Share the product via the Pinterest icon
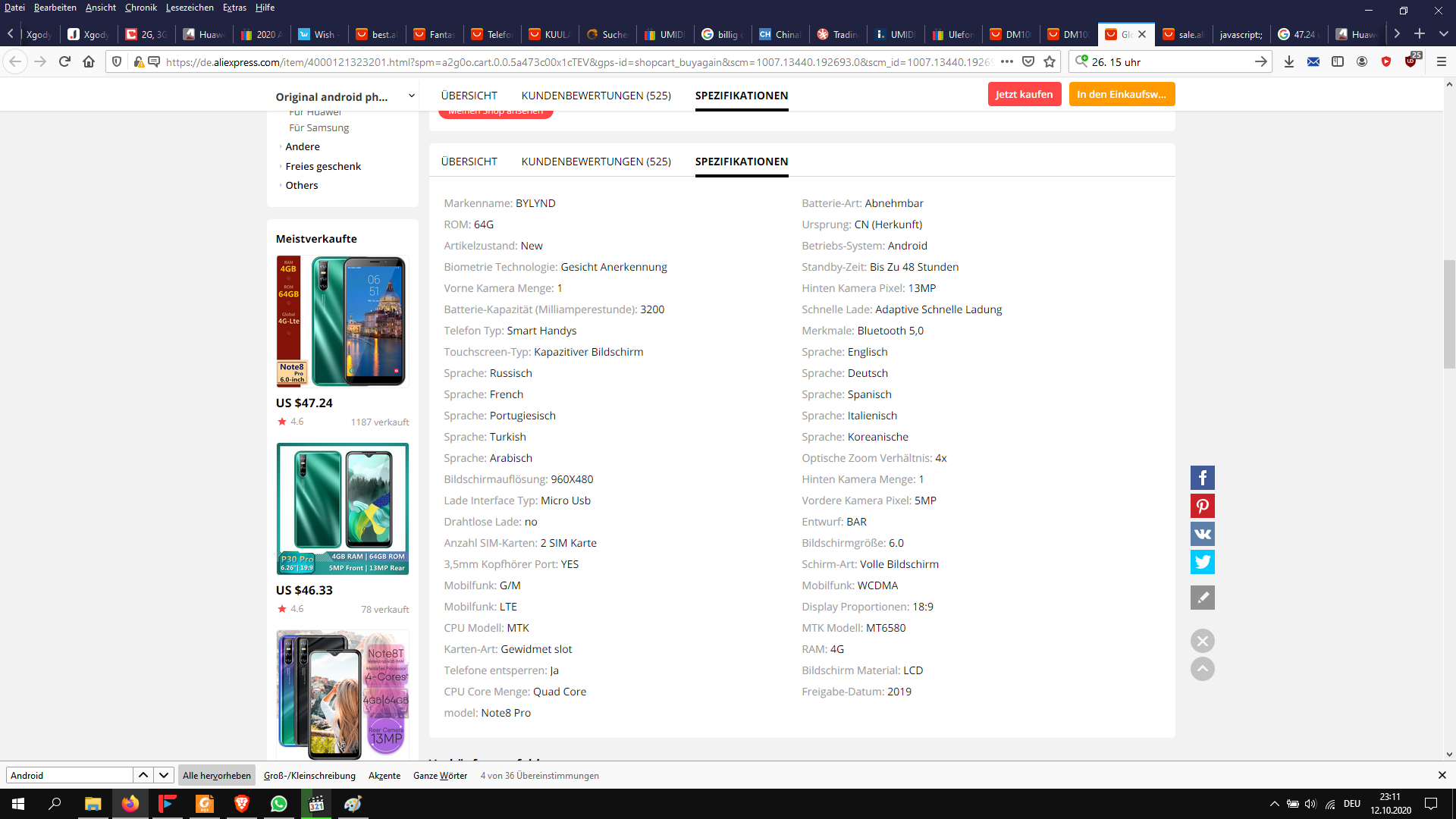Screen dimensions: 1456x819 click(x=1202, y=506)
